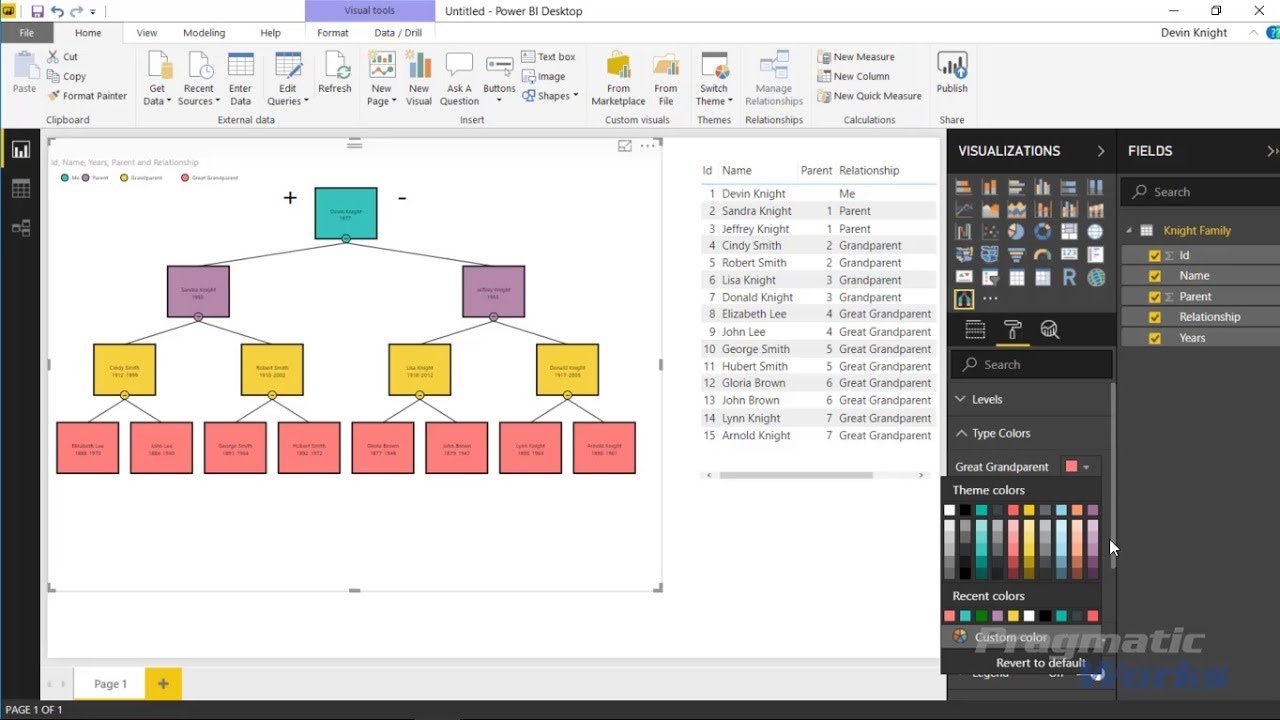This screenshot has height=720, width=1280.
Task: Open the Data / Drill tab
Action: tap(398, 33)
